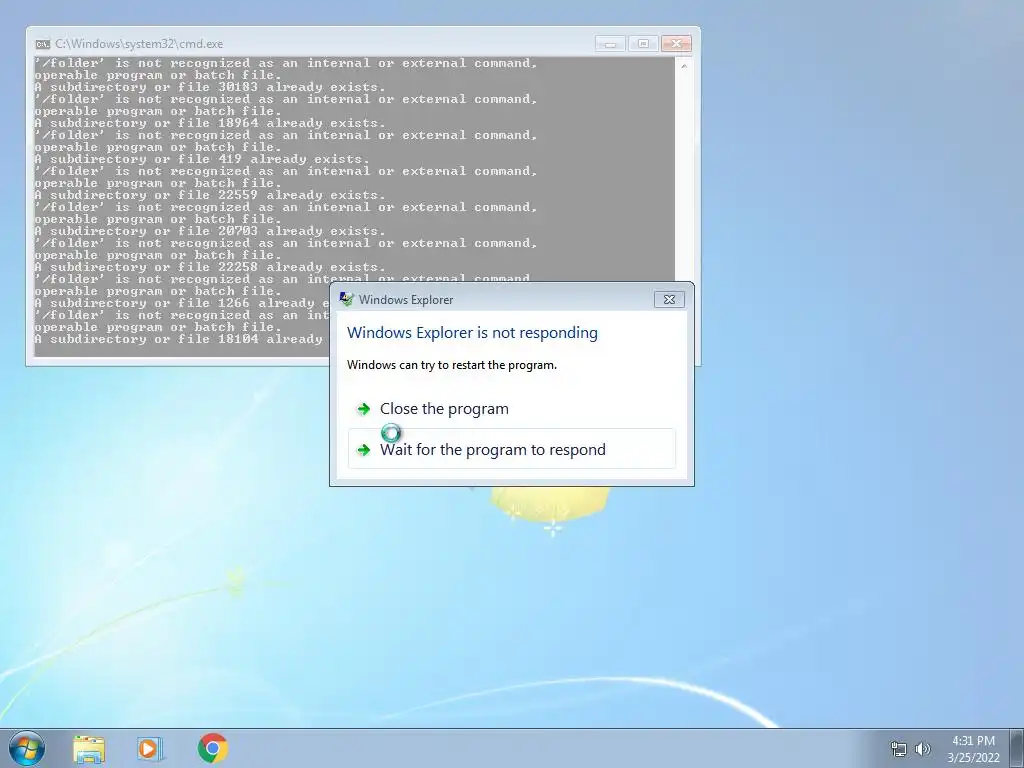The width and height of the screenshot is (1024, 768).
Task: Open the volume speaker tray icon
Action: pos(922,749)
